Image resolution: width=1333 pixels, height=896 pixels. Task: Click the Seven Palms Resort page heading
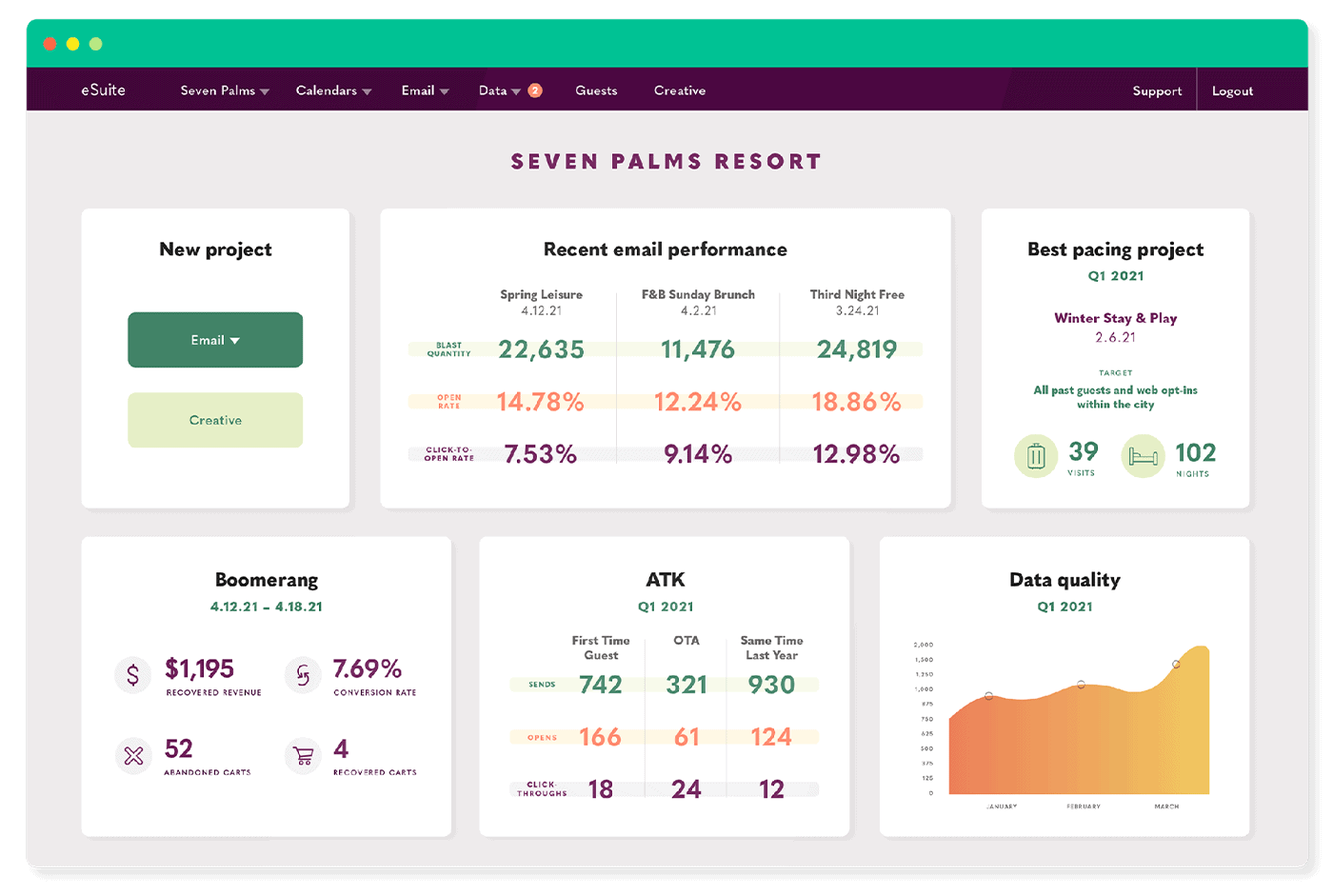666,162
